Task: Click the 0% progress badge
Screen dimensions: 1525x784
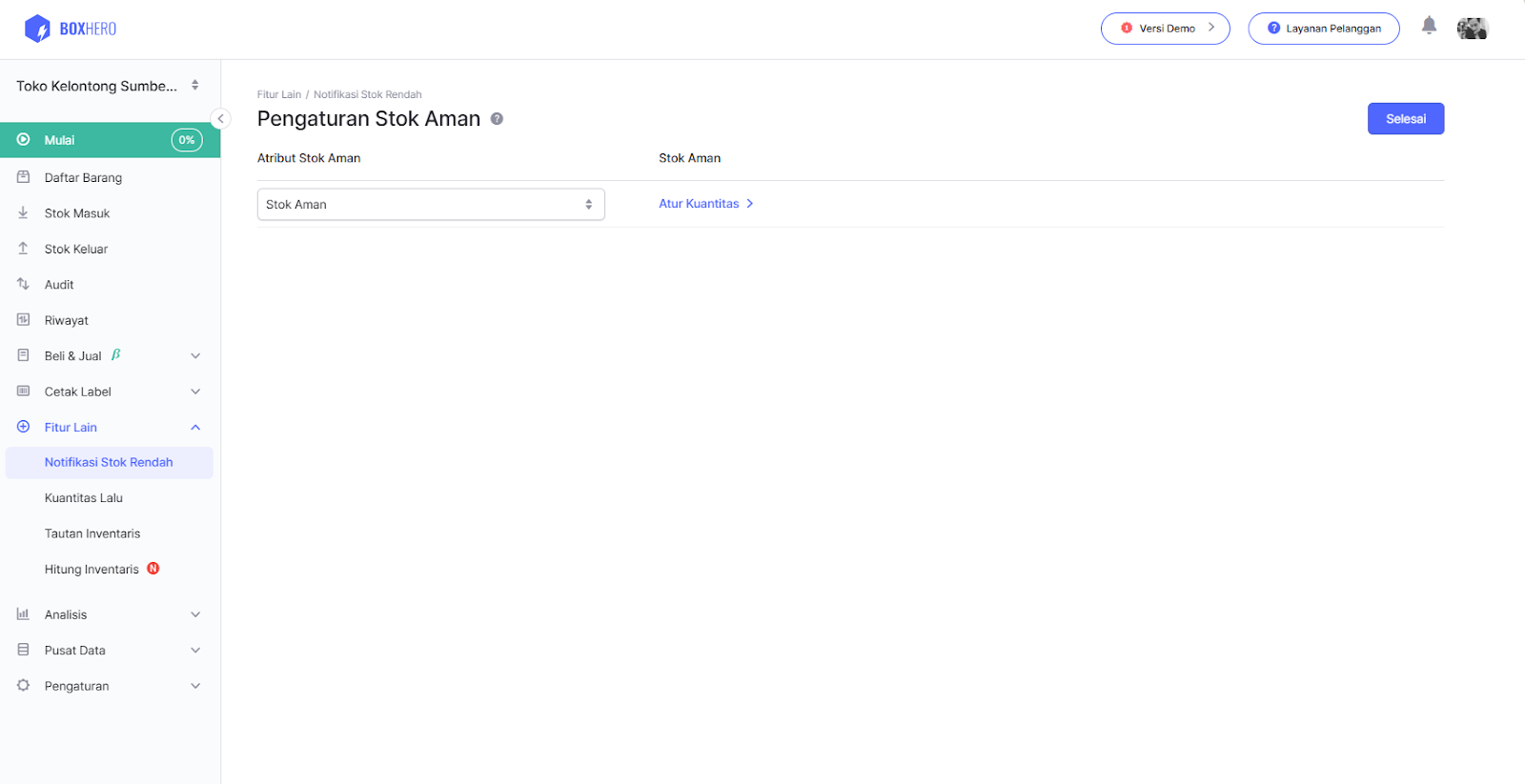Action: [x=187, y=140]
